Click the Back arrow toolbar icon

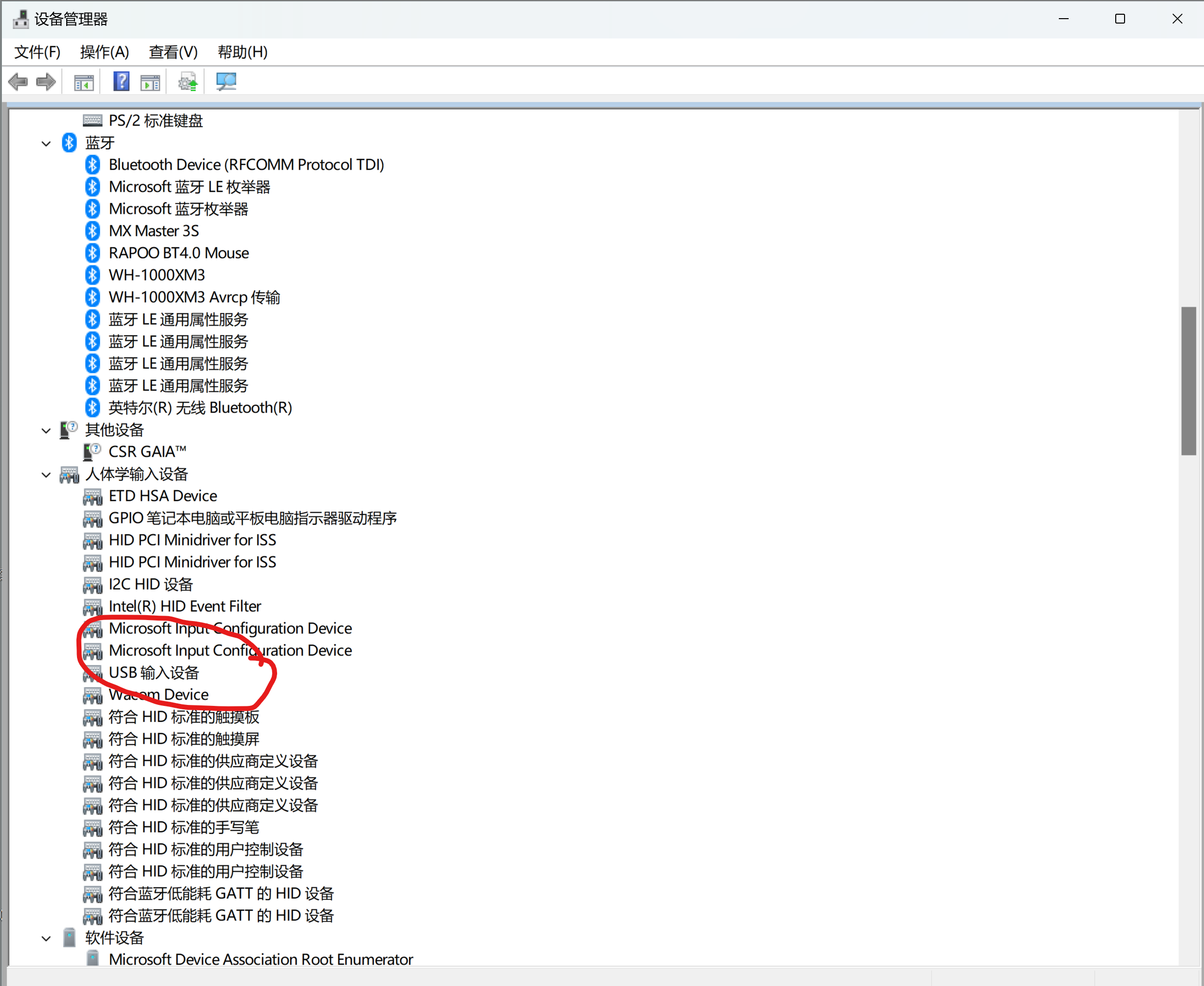point(18,82)
